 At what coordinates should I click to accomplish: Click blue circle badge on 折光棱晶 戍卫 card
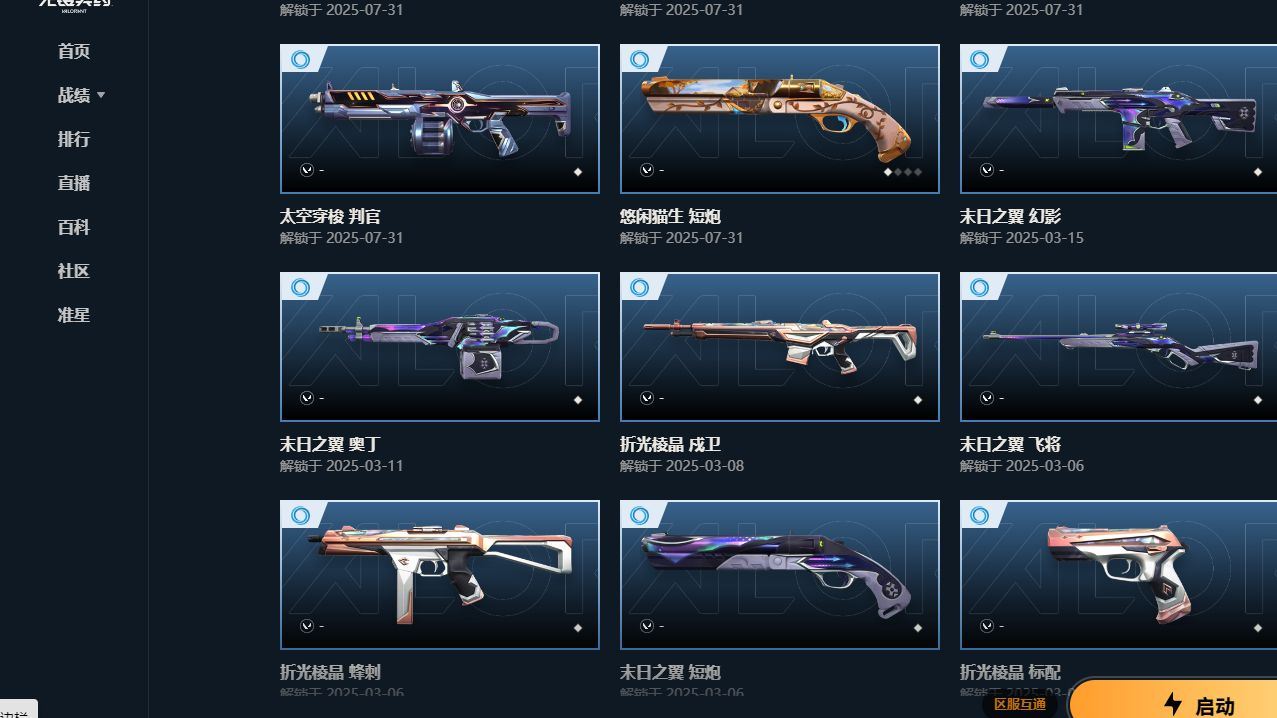(x=640, y=288)
